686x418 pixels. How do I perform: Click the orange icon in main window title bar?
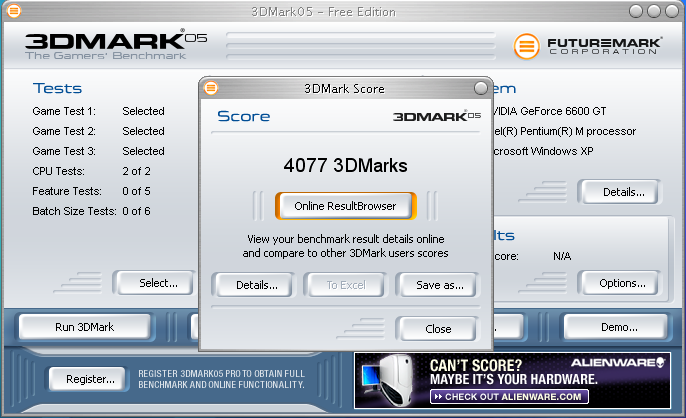click(14, 11)
